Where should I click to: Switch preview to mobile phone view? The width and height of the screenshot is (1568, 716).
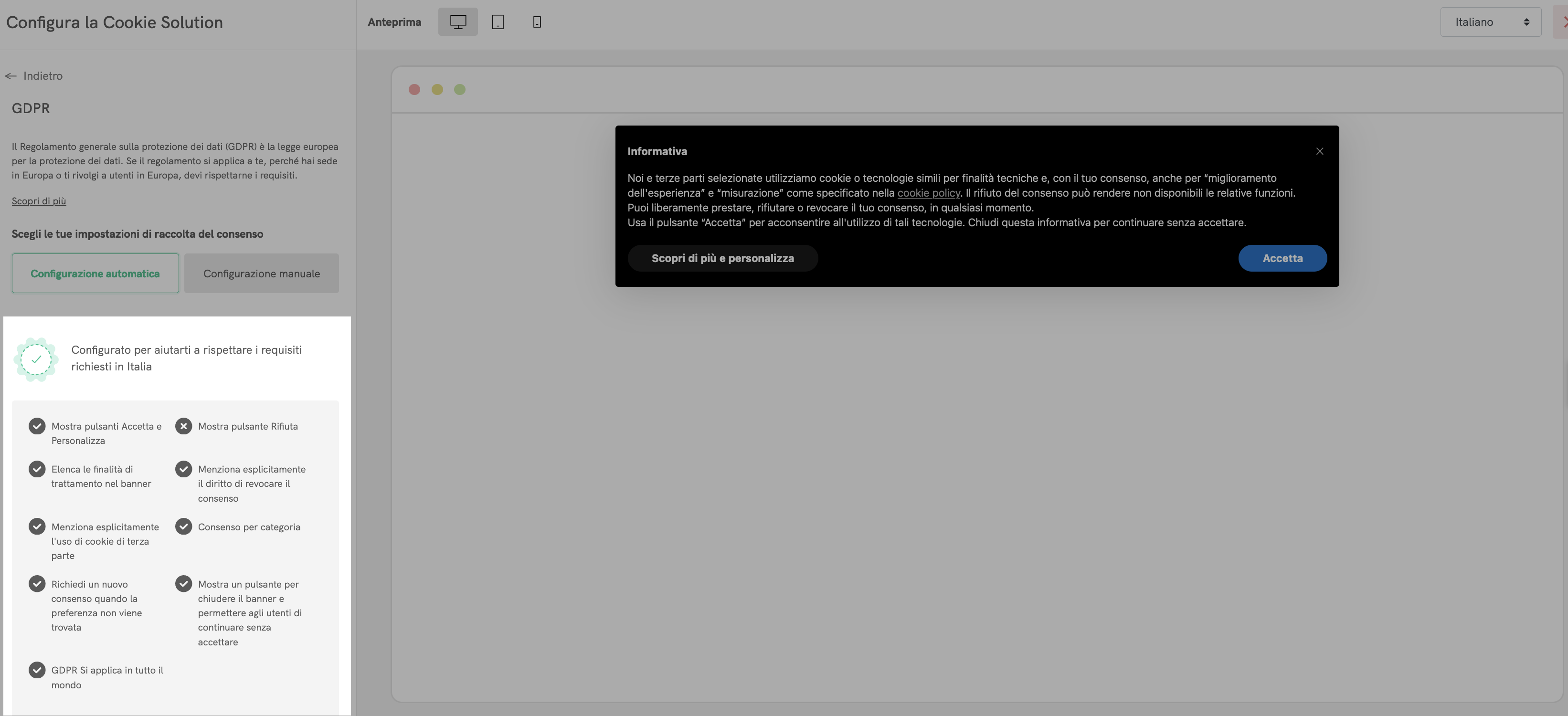tap(537, 22)
